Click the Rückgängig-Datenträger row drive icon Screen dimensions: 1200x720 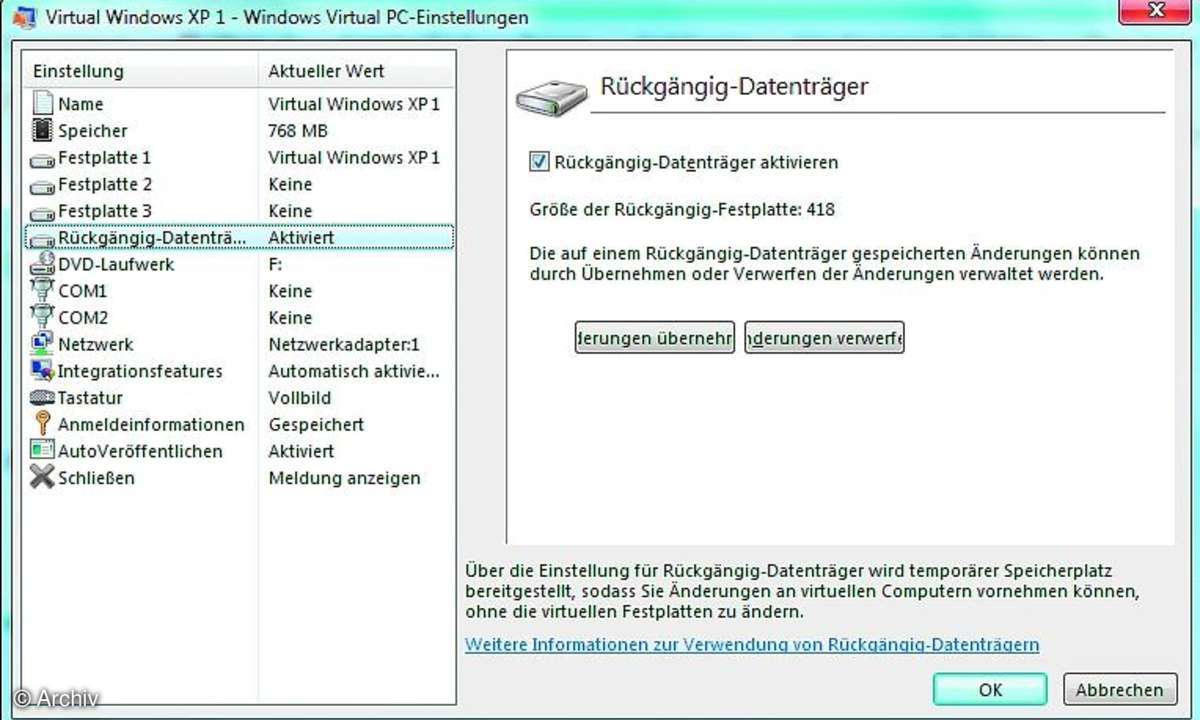click(x=42, y=239)
